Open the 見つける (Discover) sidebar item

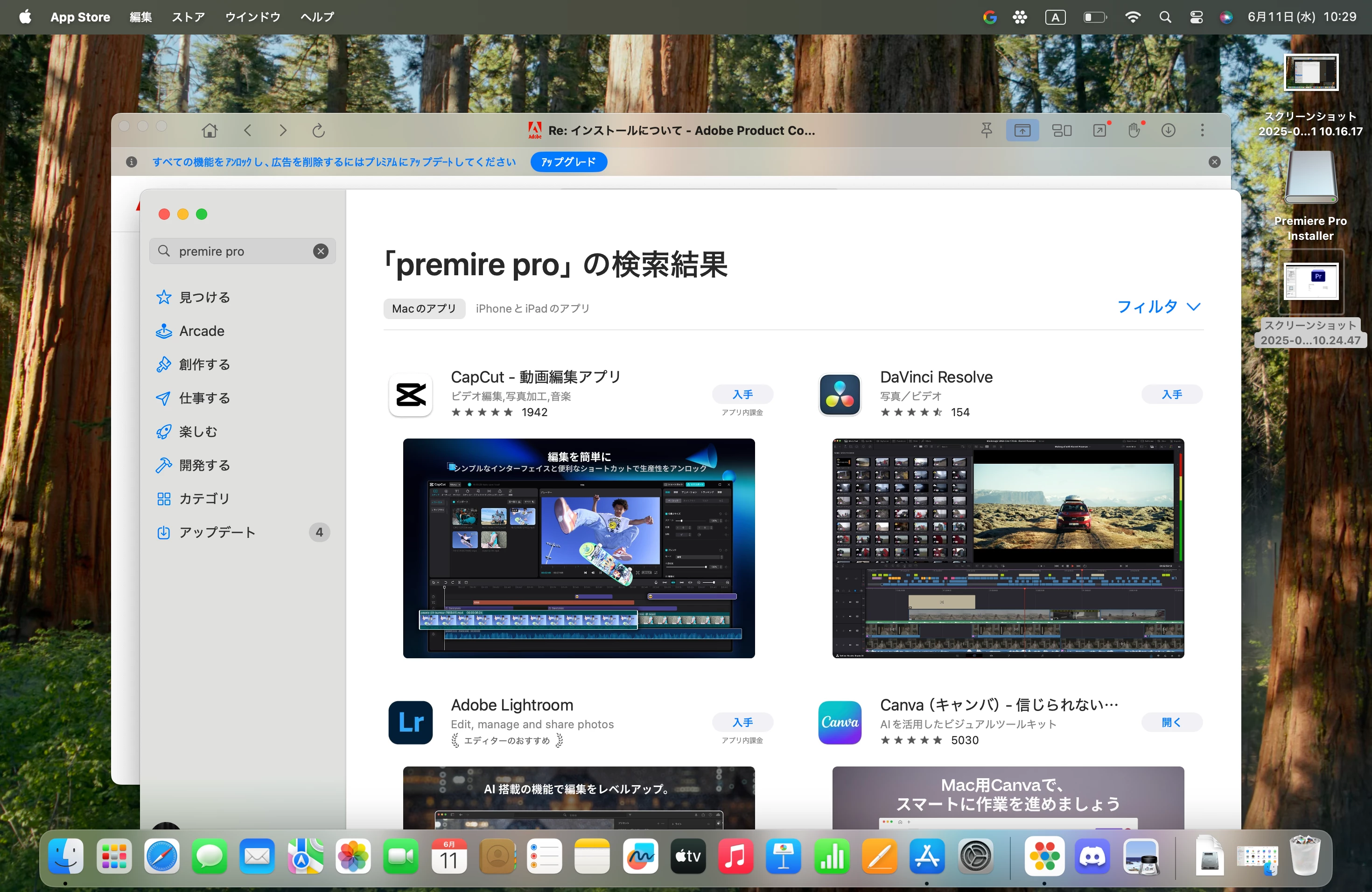(204, 297)
